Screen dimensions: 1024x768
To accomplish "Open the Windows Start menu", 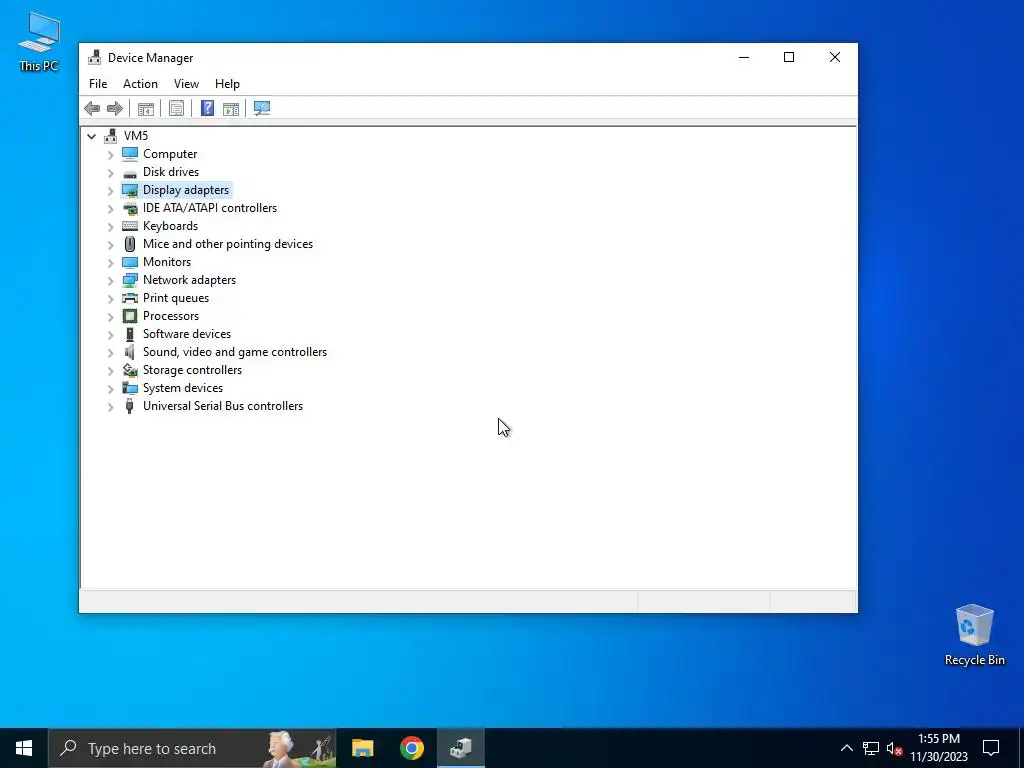I will tap(24, 748).
